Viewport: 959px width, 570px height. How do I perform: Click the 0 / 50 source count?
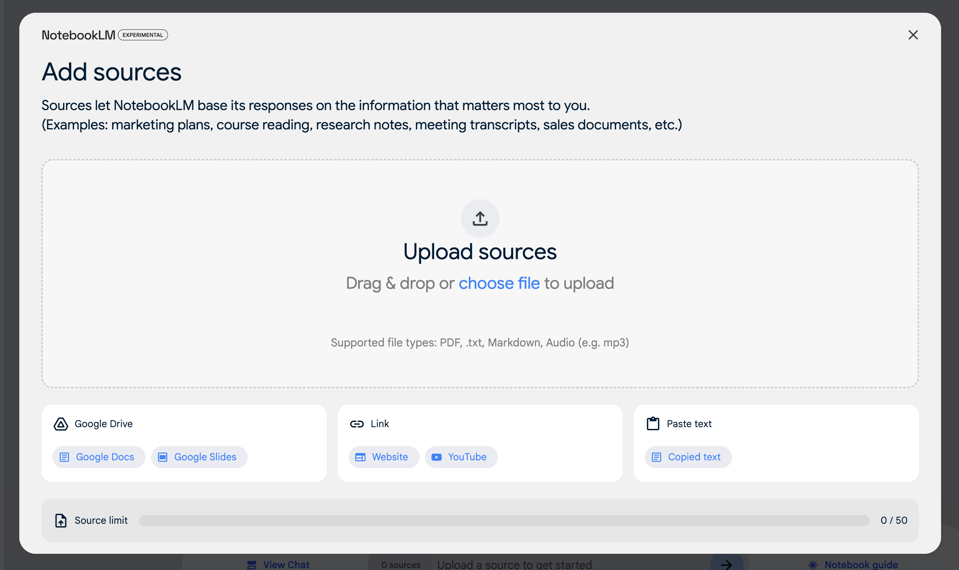coord(894,520)
